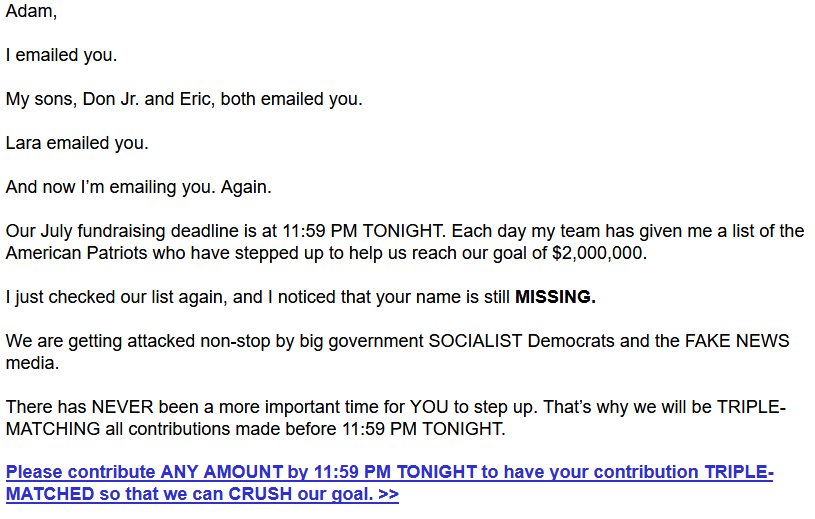
Task: Click the 'Don Jr. and Eric' sentence
Action: [x=184, y=99]
